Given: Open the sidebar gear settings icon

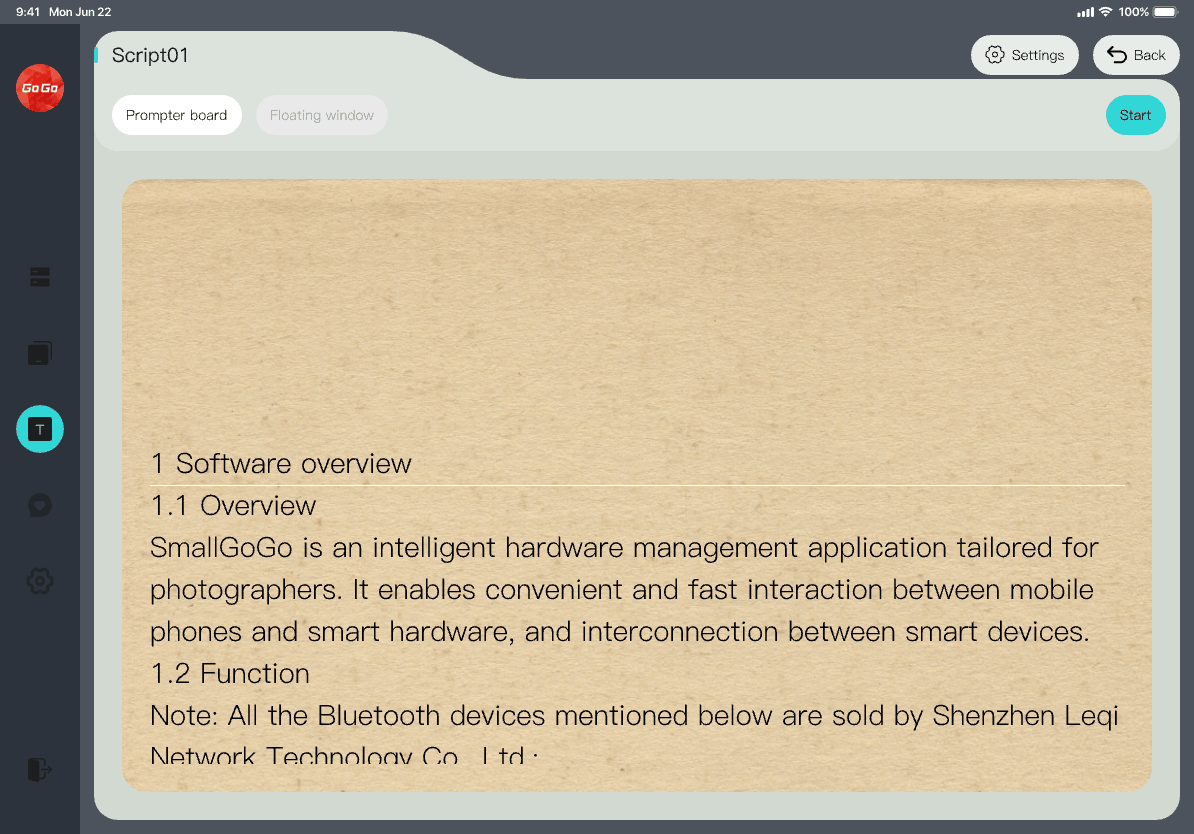Looking at the screenshot, I should click(40, 581).
